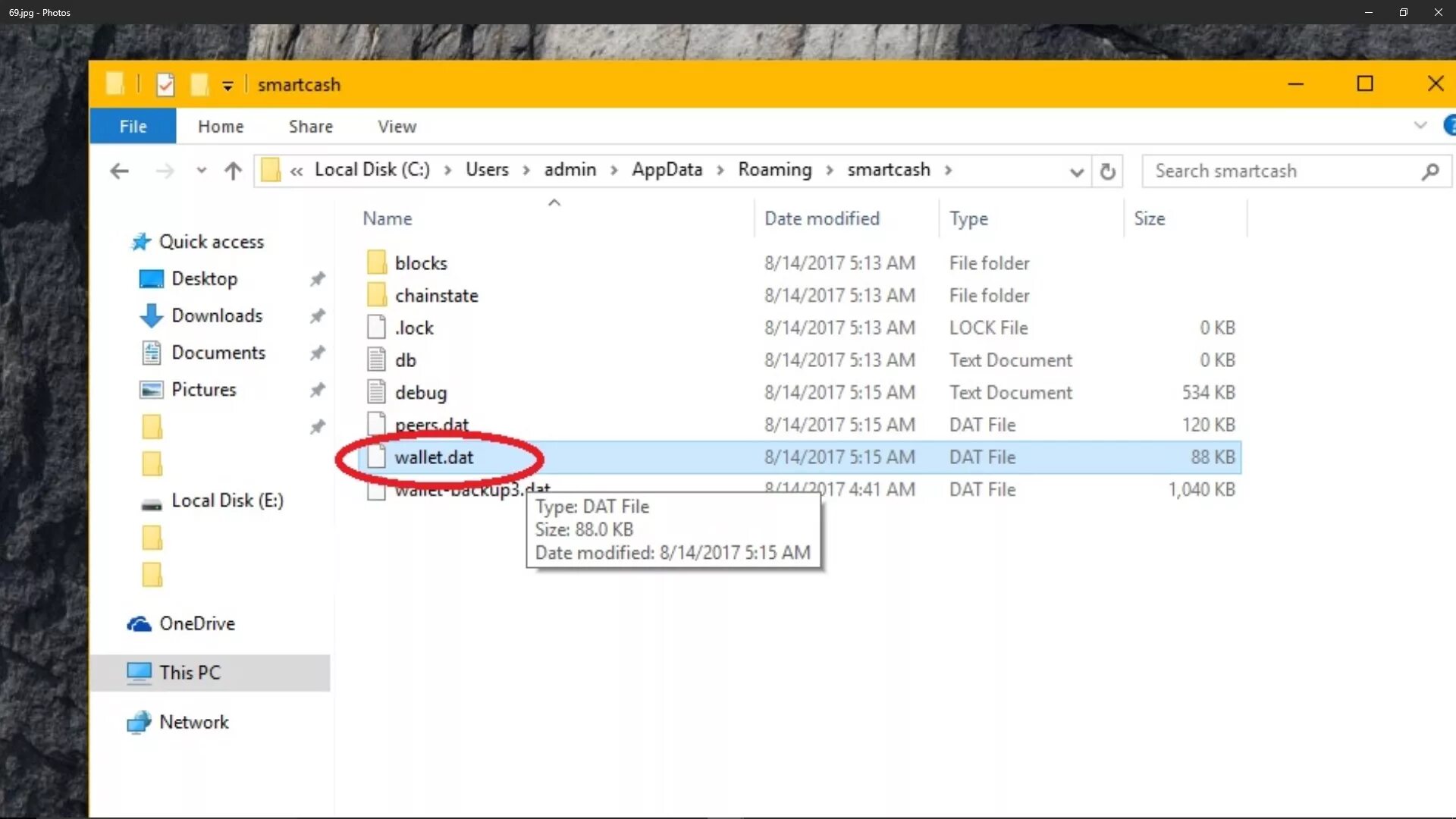
Task: Open the recent locations dropdown arrow
Action: [201, 171]
